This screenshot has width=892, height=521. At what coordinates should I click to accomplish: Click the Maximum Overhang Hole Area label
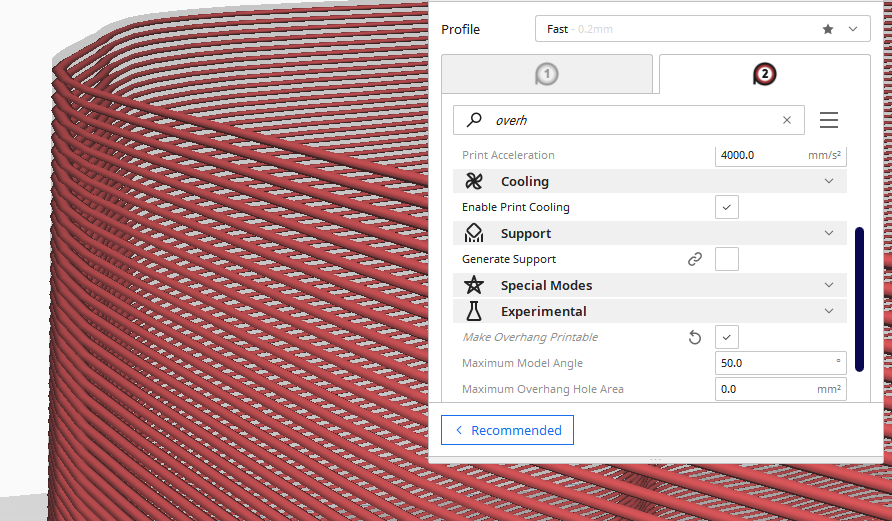[543, 389]
